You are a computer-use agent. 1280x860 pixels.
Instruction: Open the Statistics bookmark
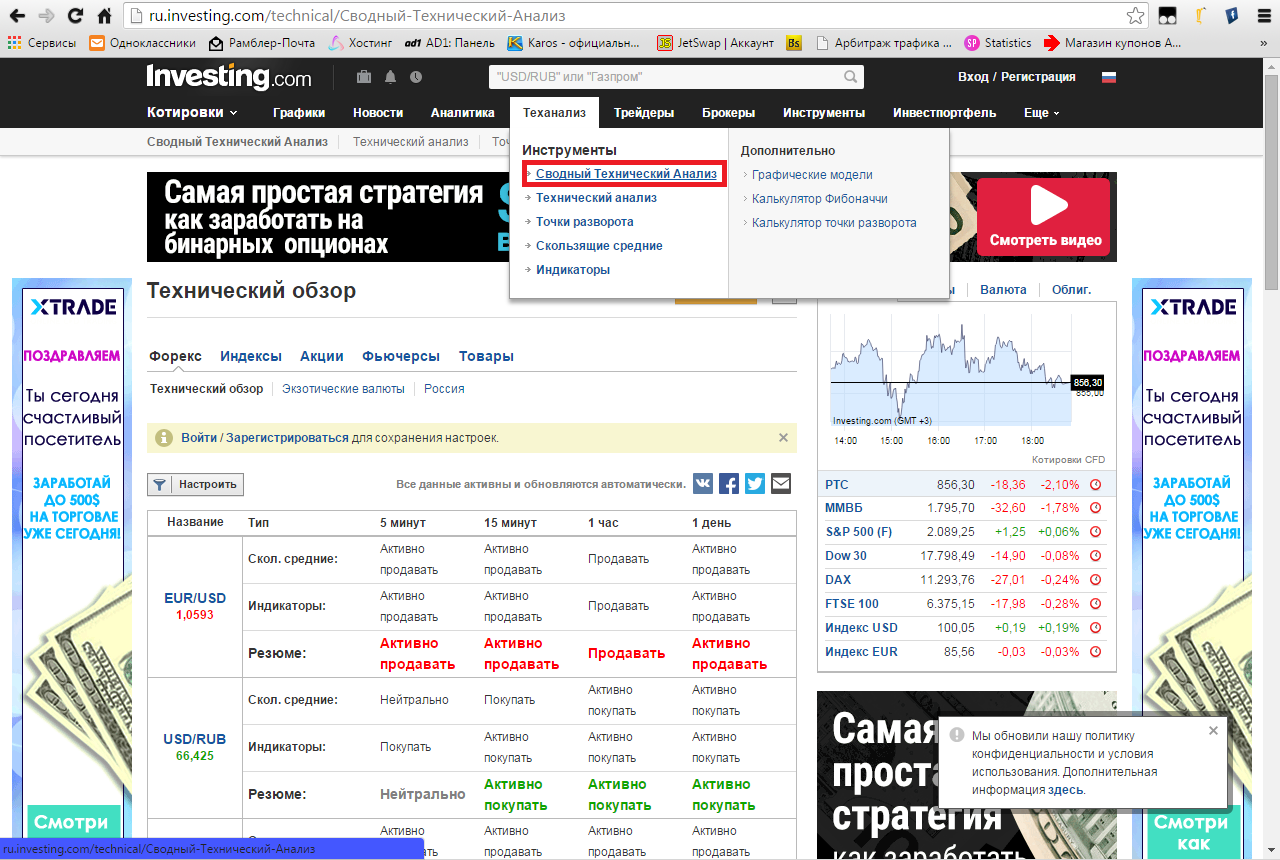point(997,43)
